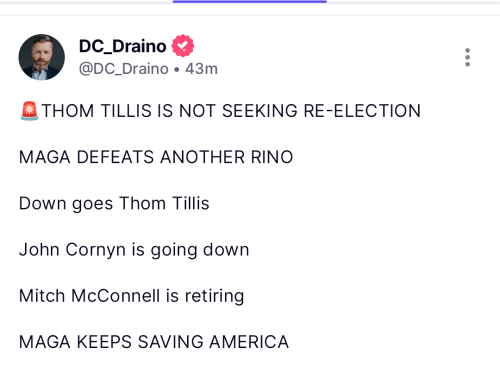Click the word 'McConnell' in the post
Screen dimensions: 500x372
(x=116, y=296)
